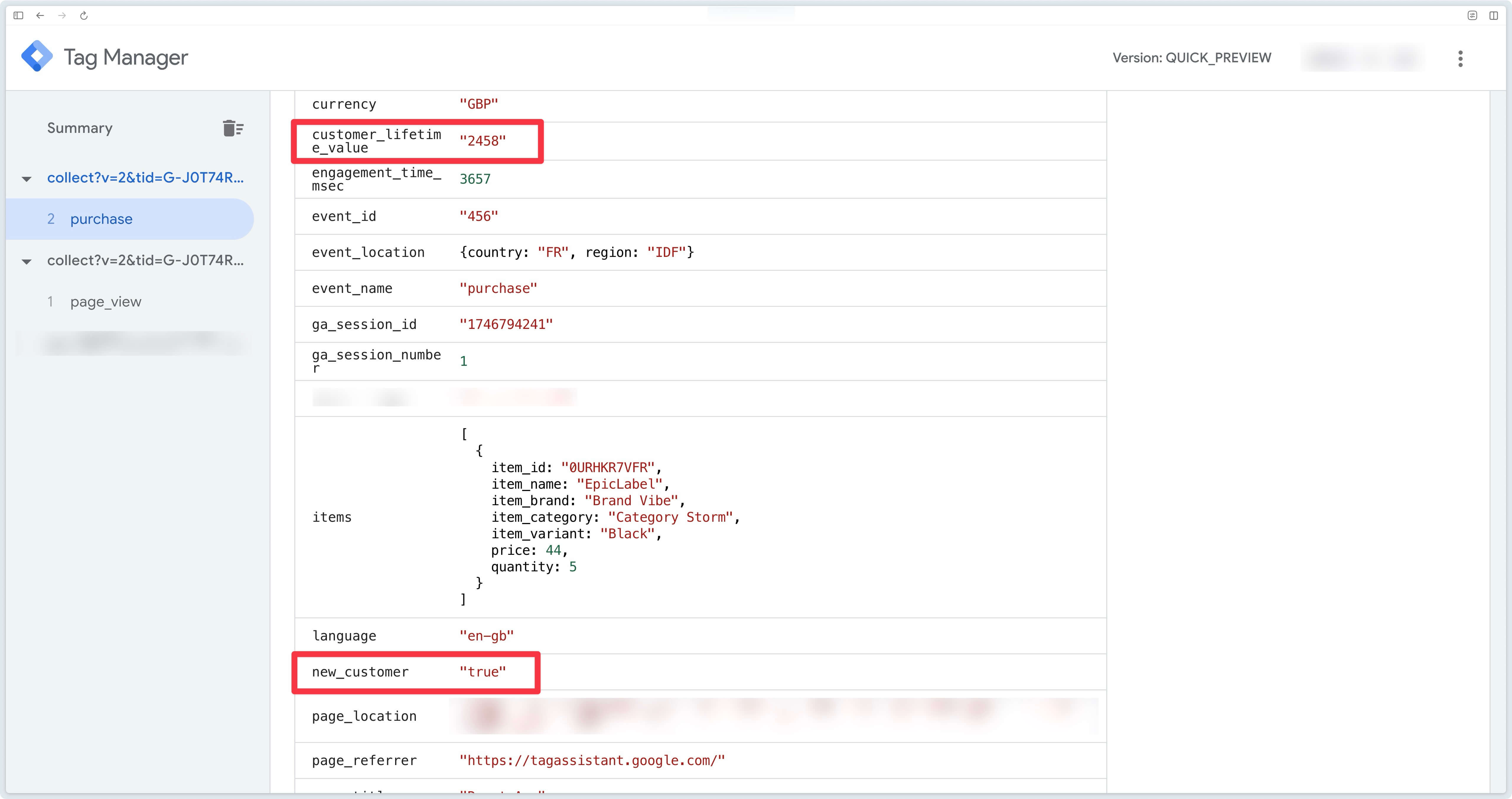Click the item_id "0URHKR7VFR" line
This screenshot has width=1512, height=799.
coord(576,467)
